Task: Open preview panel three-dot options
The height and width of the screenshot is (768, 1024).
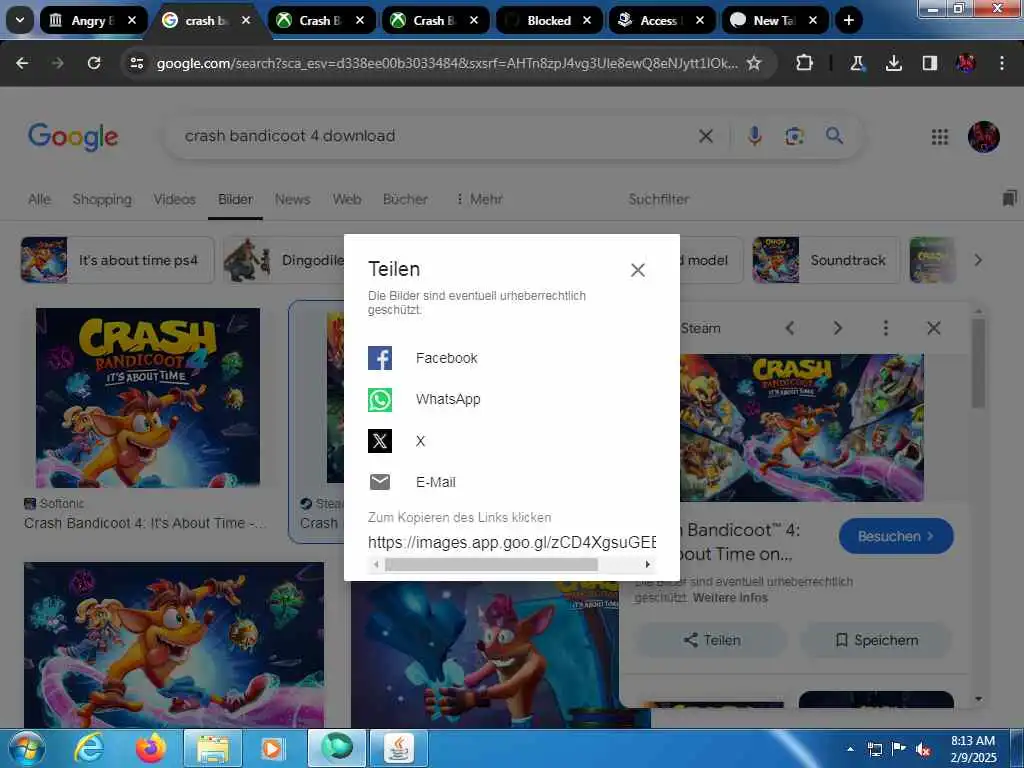Action: [x=886, y=328]
